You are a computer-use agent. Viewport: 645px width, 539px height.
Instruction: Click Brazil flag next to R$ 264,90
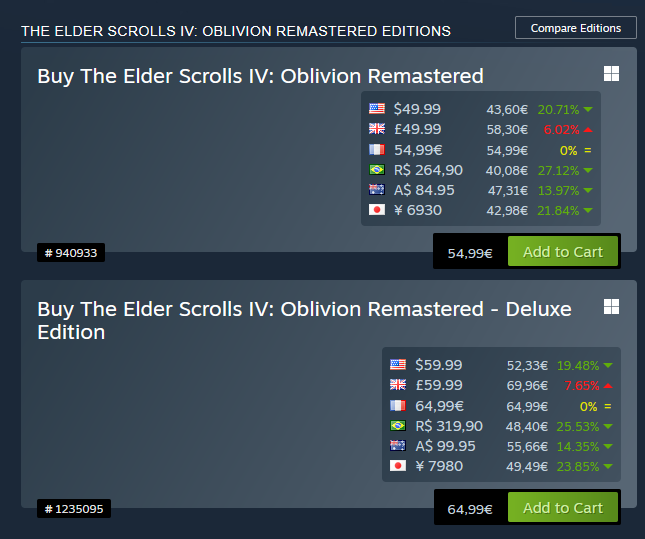click(x=377, y=170)
